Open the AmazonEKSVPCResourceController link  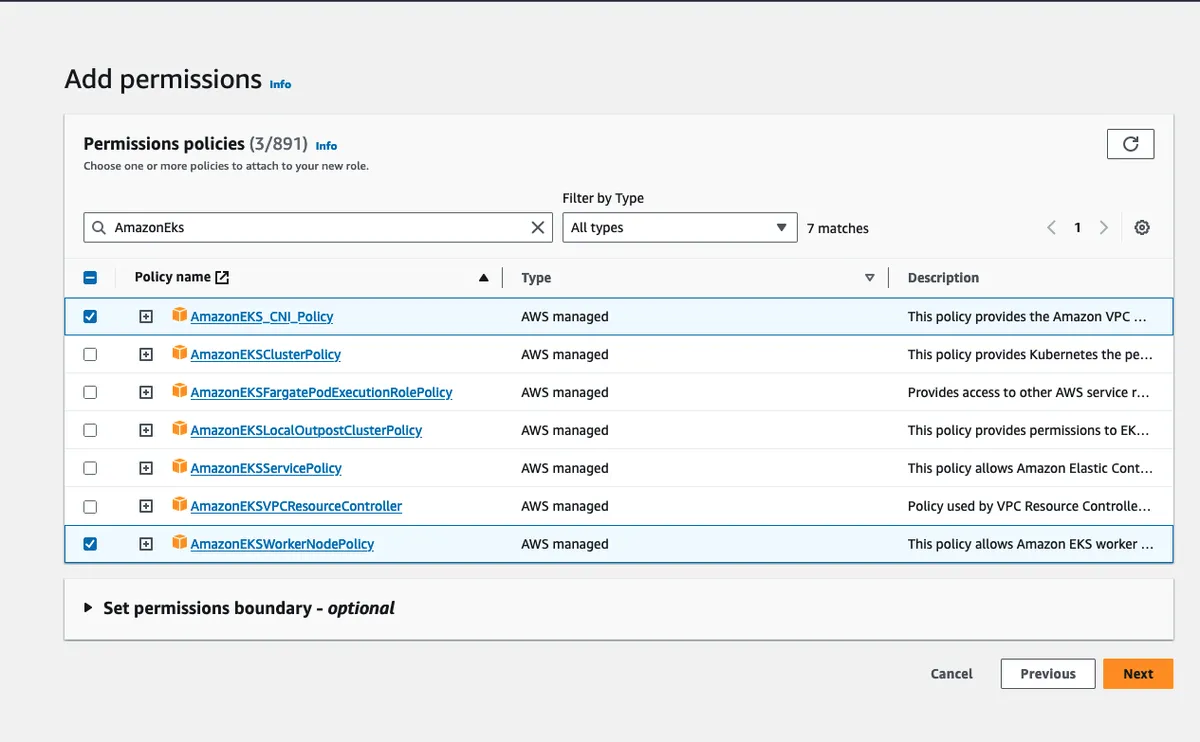pos(296,507)
